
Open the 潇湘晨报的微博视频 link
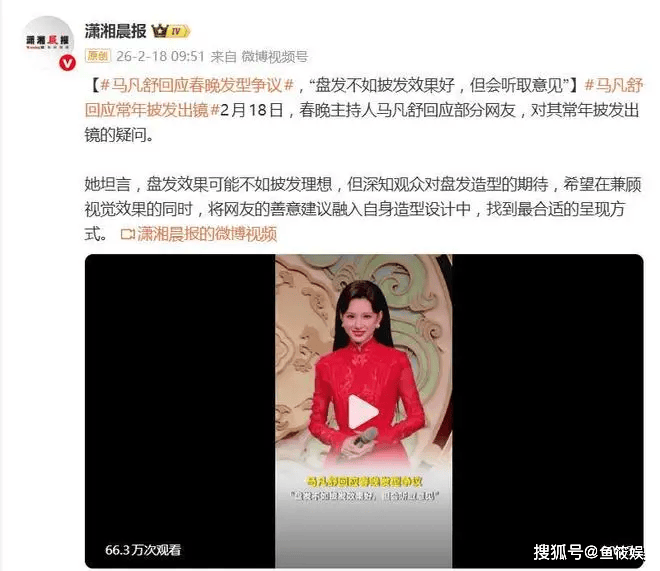207,234
